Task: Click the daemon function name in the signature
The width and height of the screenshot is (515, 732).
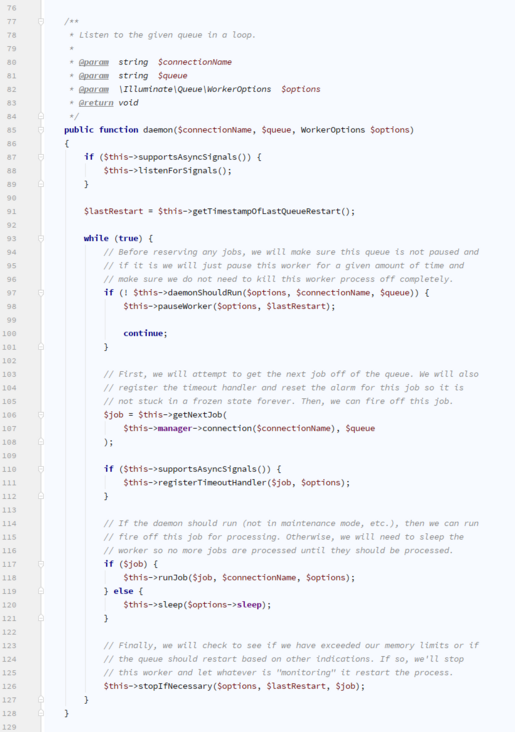Action: click(158, 130)
